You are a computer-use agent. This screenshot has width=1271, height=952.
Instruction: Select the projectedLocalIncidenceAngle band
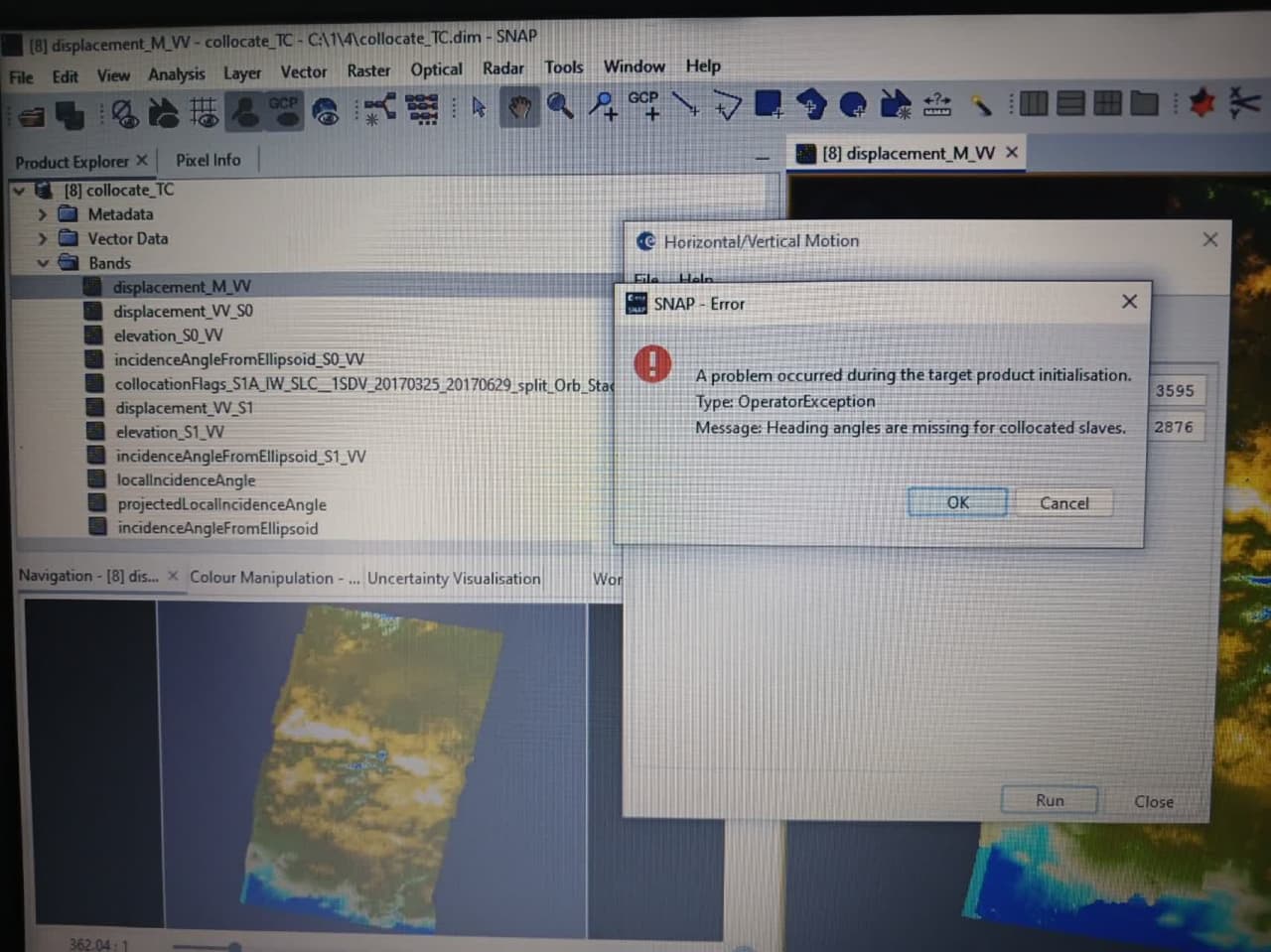tap(221, 504)
